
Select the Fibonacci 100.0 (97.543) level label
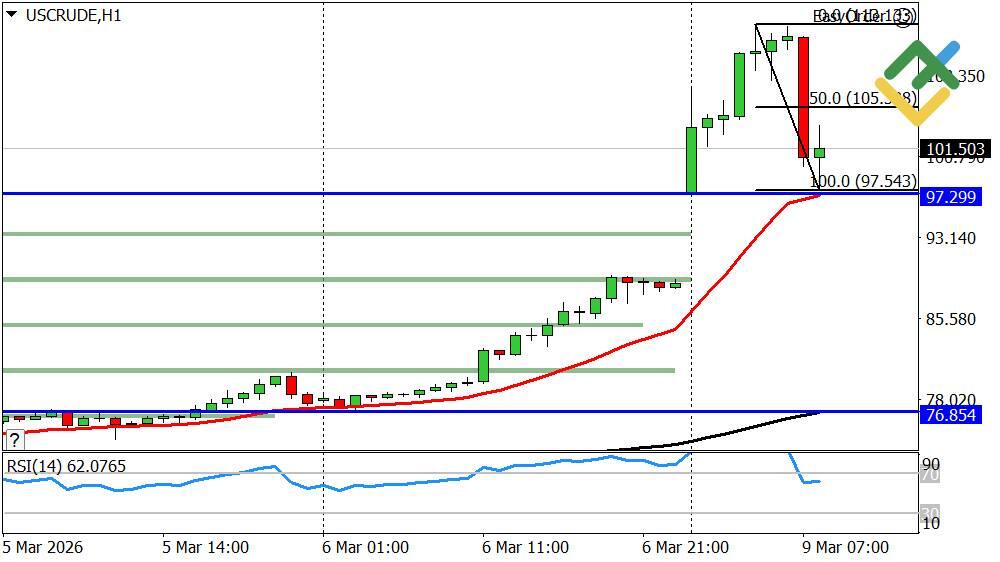point(862,181)
